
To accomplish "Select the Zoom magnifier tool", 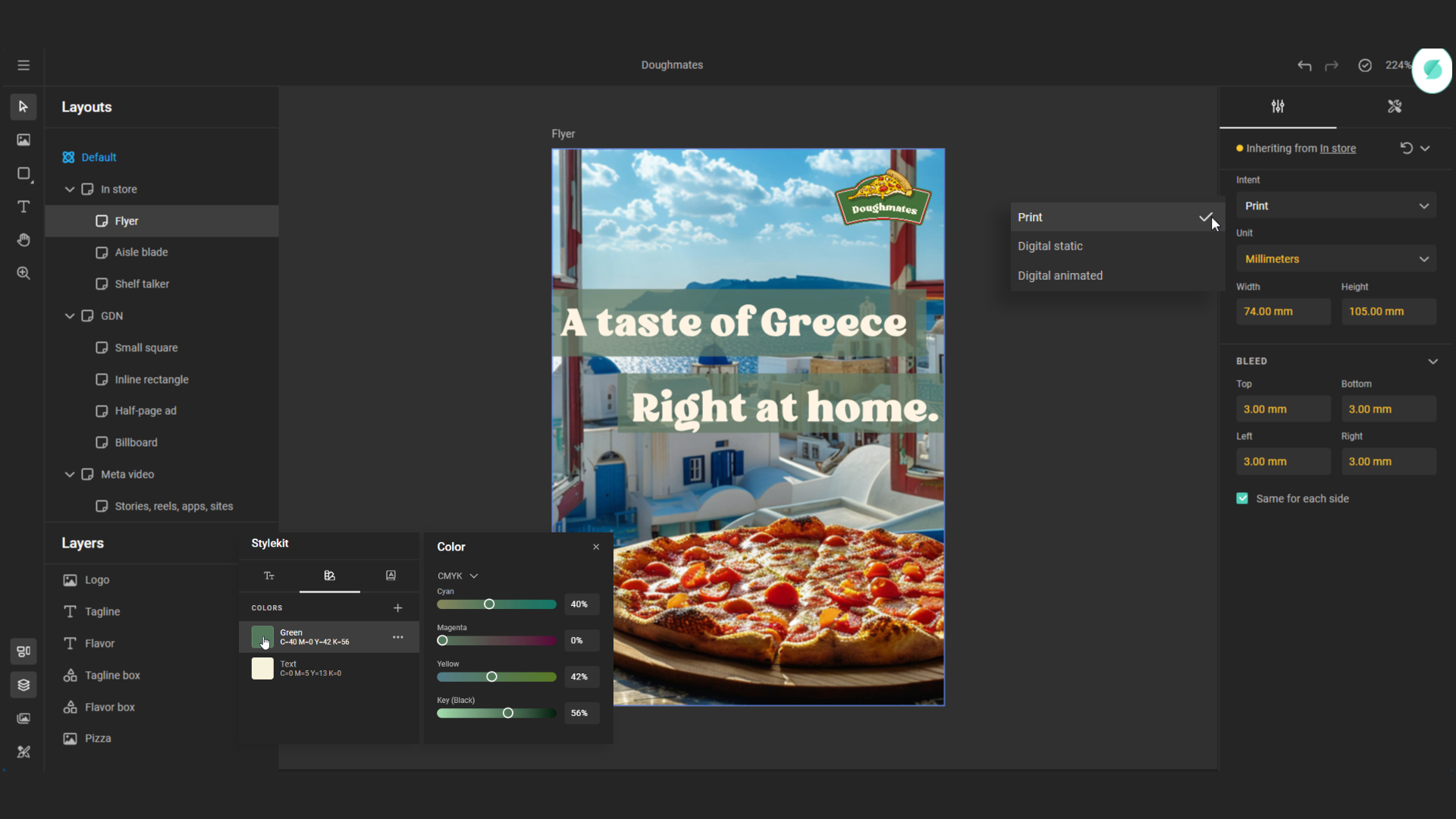I will click(24, 273).
